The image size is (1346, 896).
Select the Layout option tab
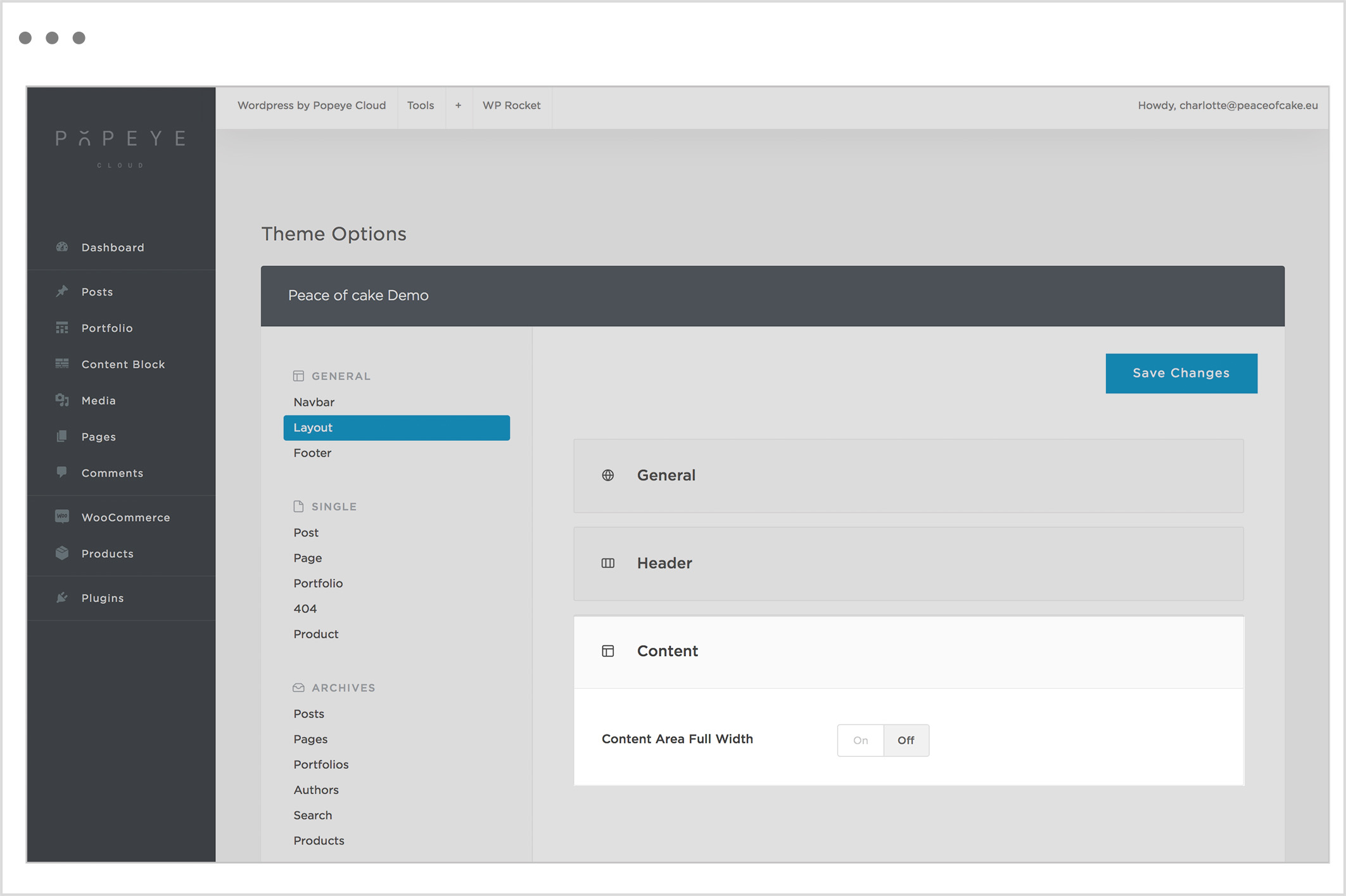(397, 428)
